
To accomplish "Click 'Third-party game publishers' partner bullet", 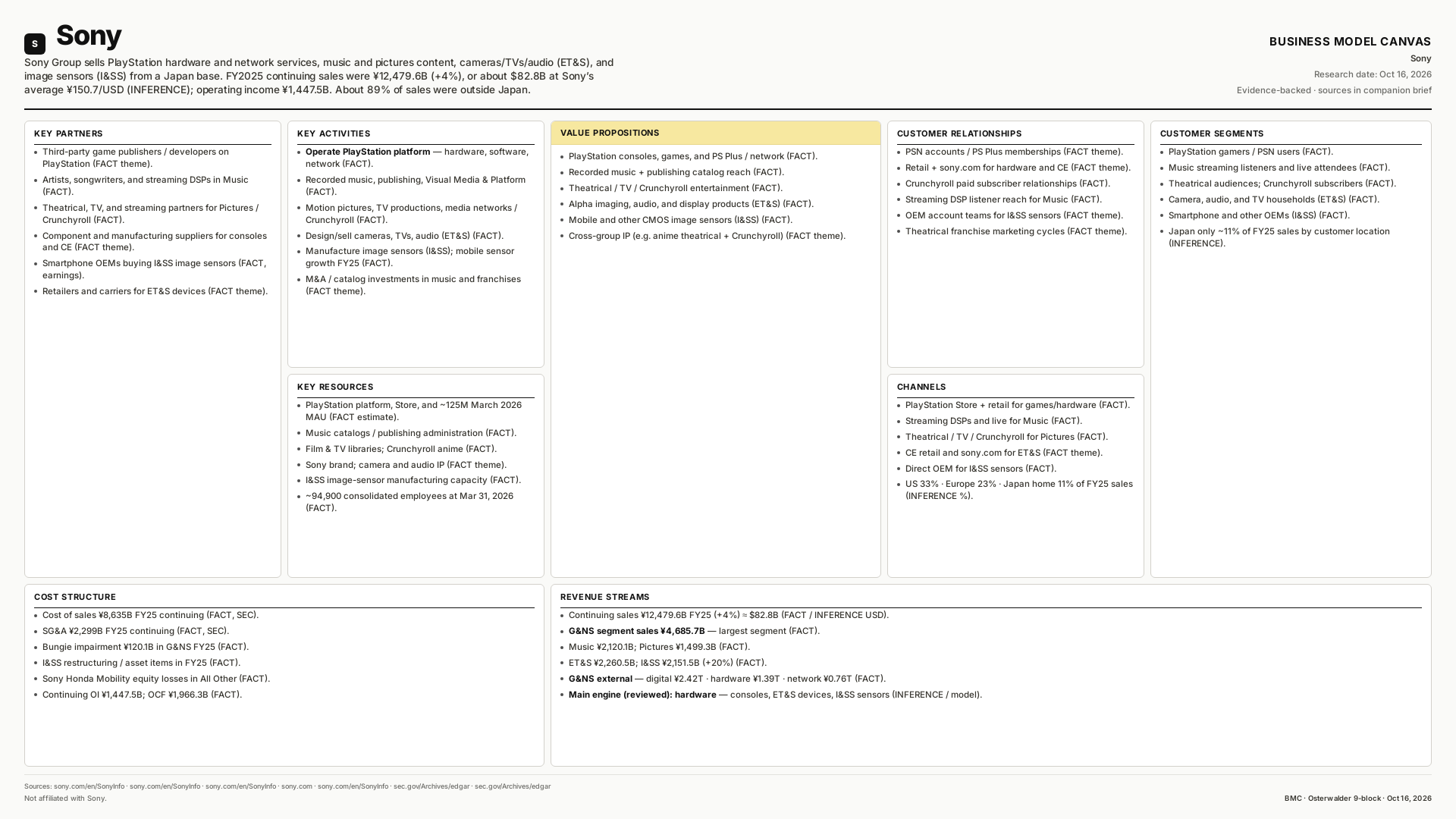I will click(136, 158).
